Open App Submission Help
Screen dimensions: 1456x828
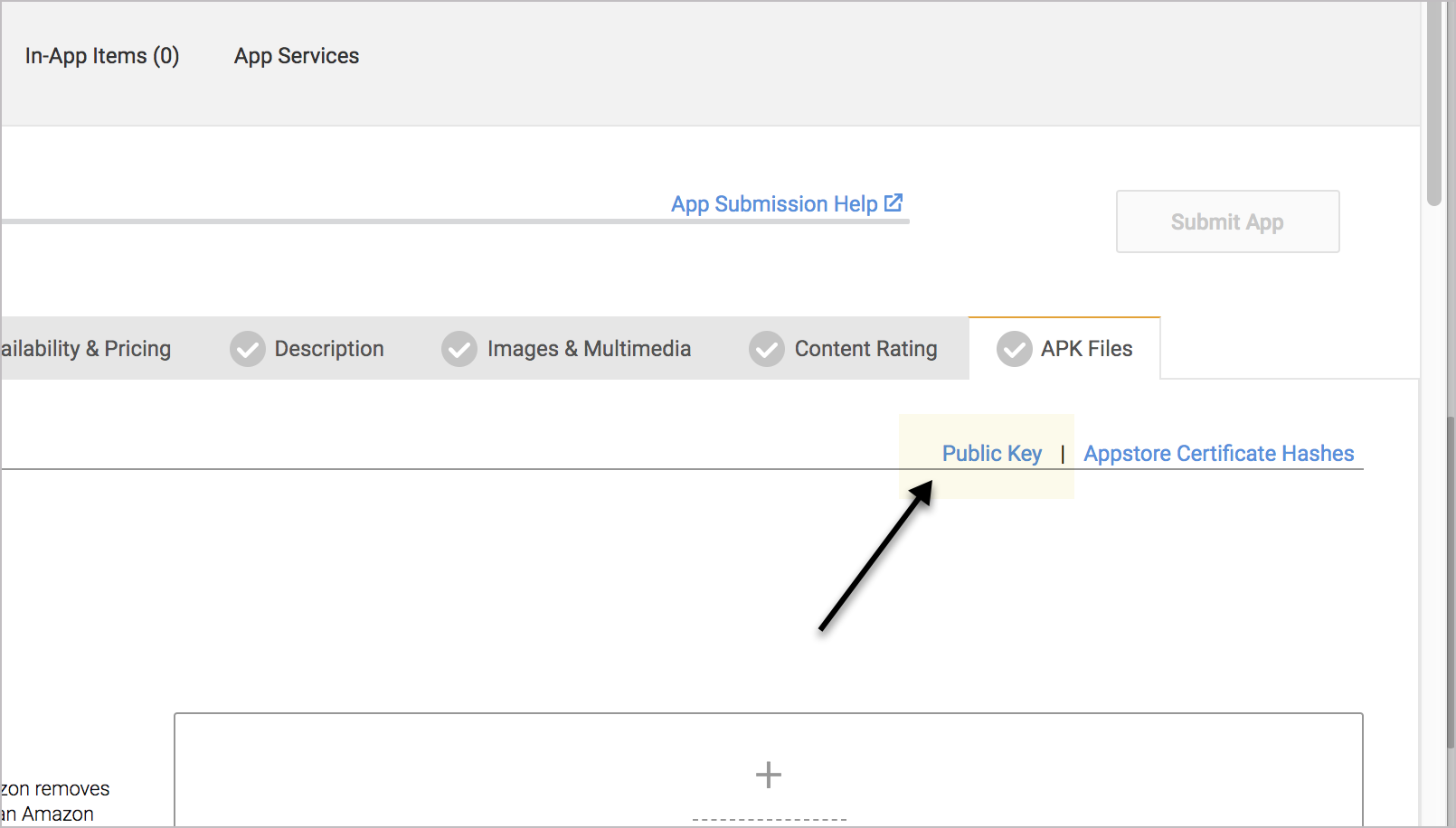coord(774,202)
